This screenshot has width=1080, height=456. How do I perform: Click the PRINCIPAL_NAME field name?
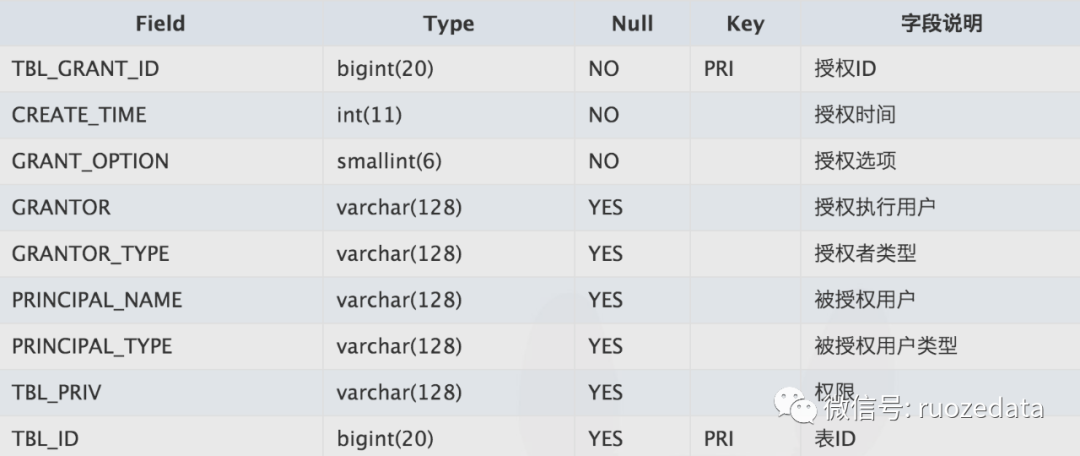pos(97,300)
